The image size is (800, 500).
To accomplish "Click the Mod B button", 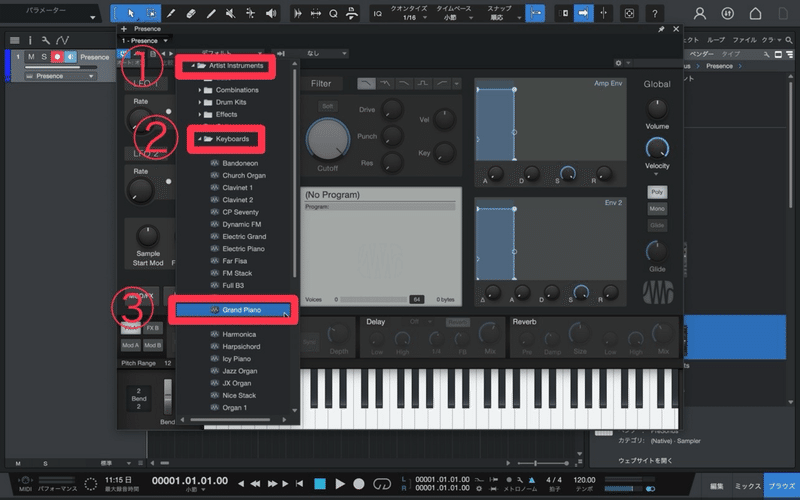I will tap(153, 345).
